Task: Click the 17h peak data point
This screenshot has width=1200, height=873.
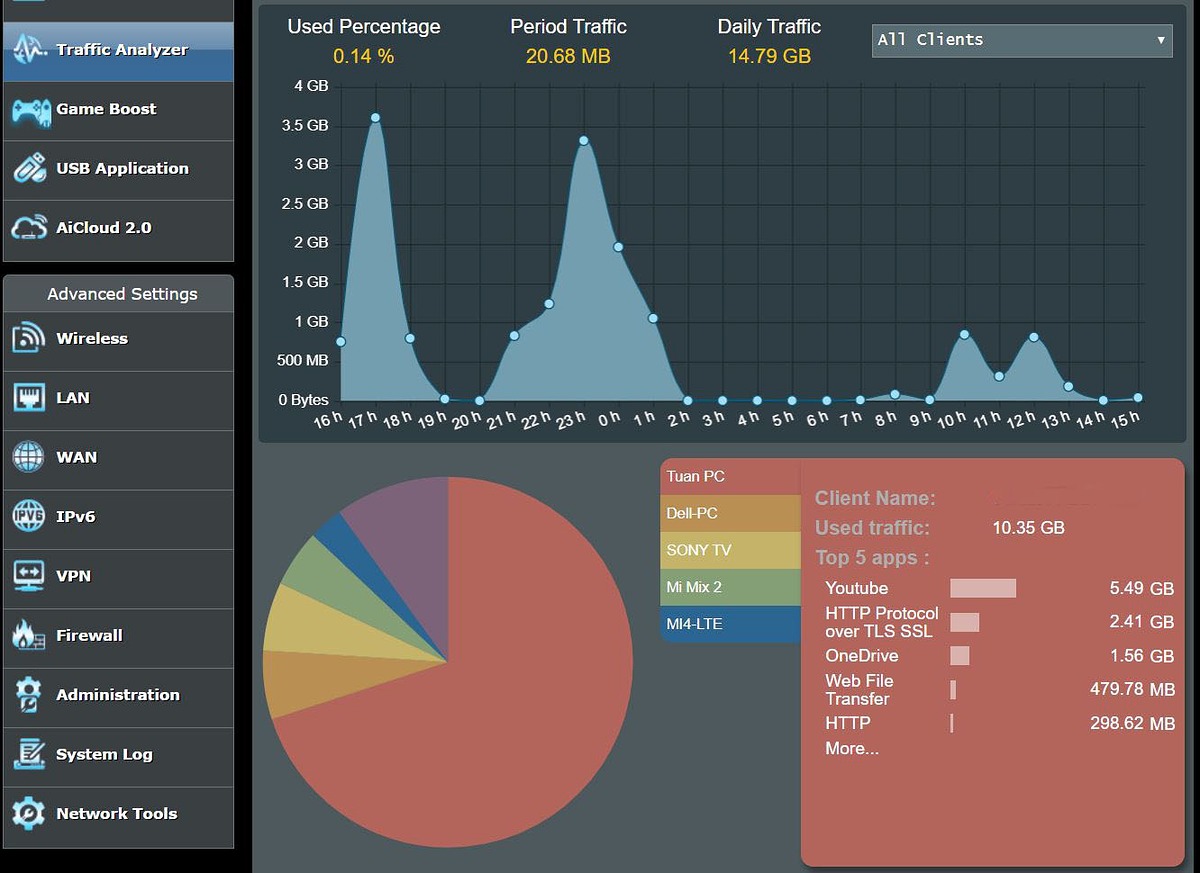Action: point(375,118)
